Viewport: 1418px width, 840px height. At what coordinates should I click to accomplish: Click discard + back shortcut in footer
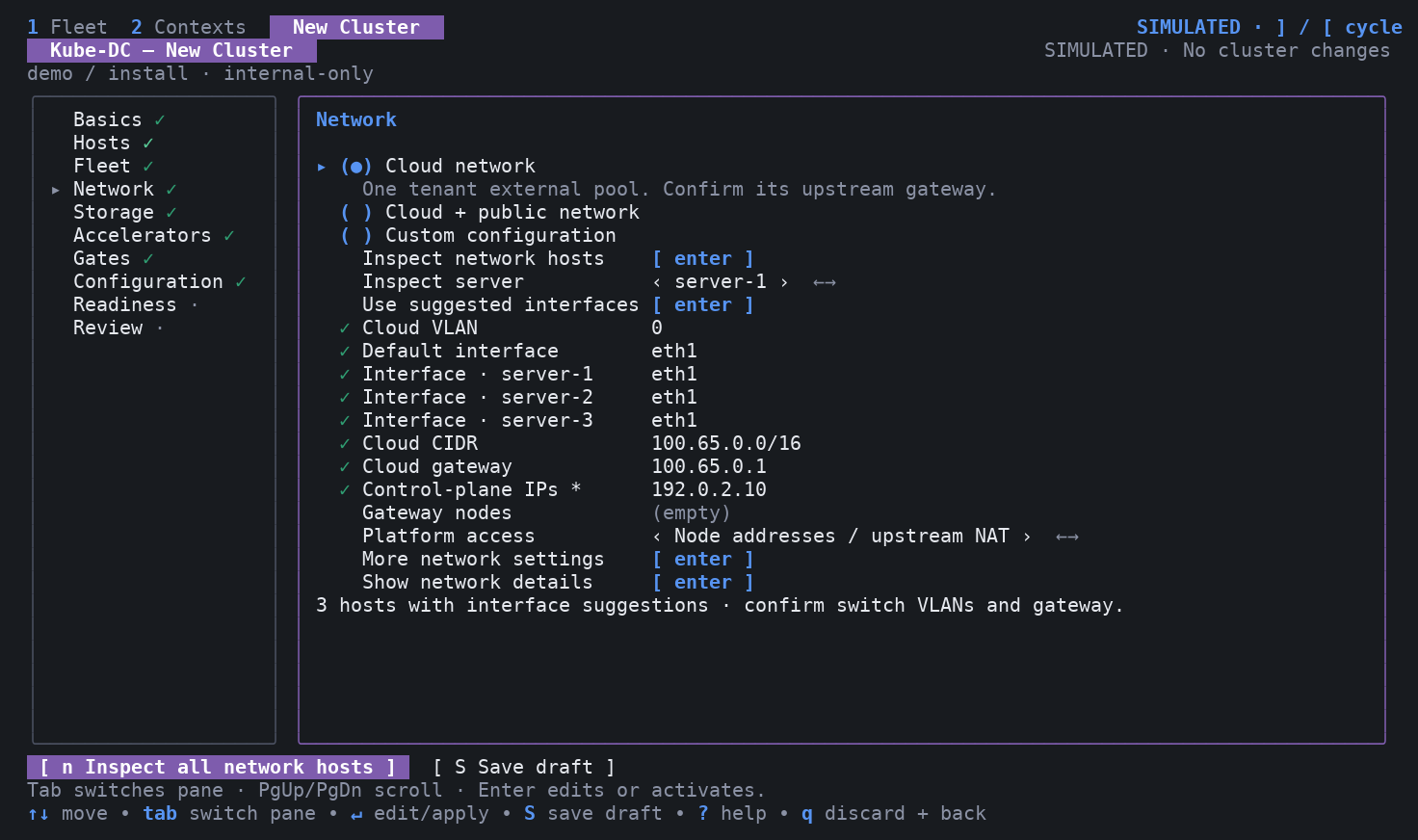point(894,813)
